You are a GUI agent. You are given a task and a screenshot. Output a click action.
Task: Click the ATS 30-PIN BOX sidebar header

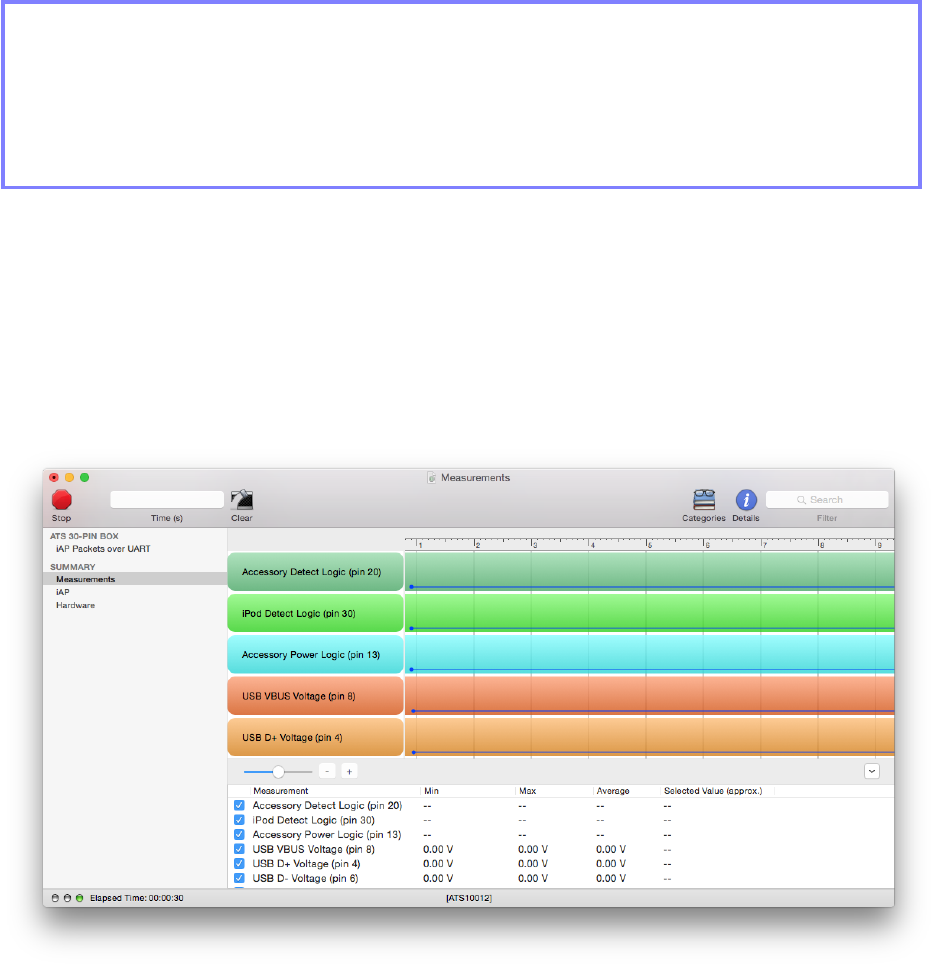(84, 536)
